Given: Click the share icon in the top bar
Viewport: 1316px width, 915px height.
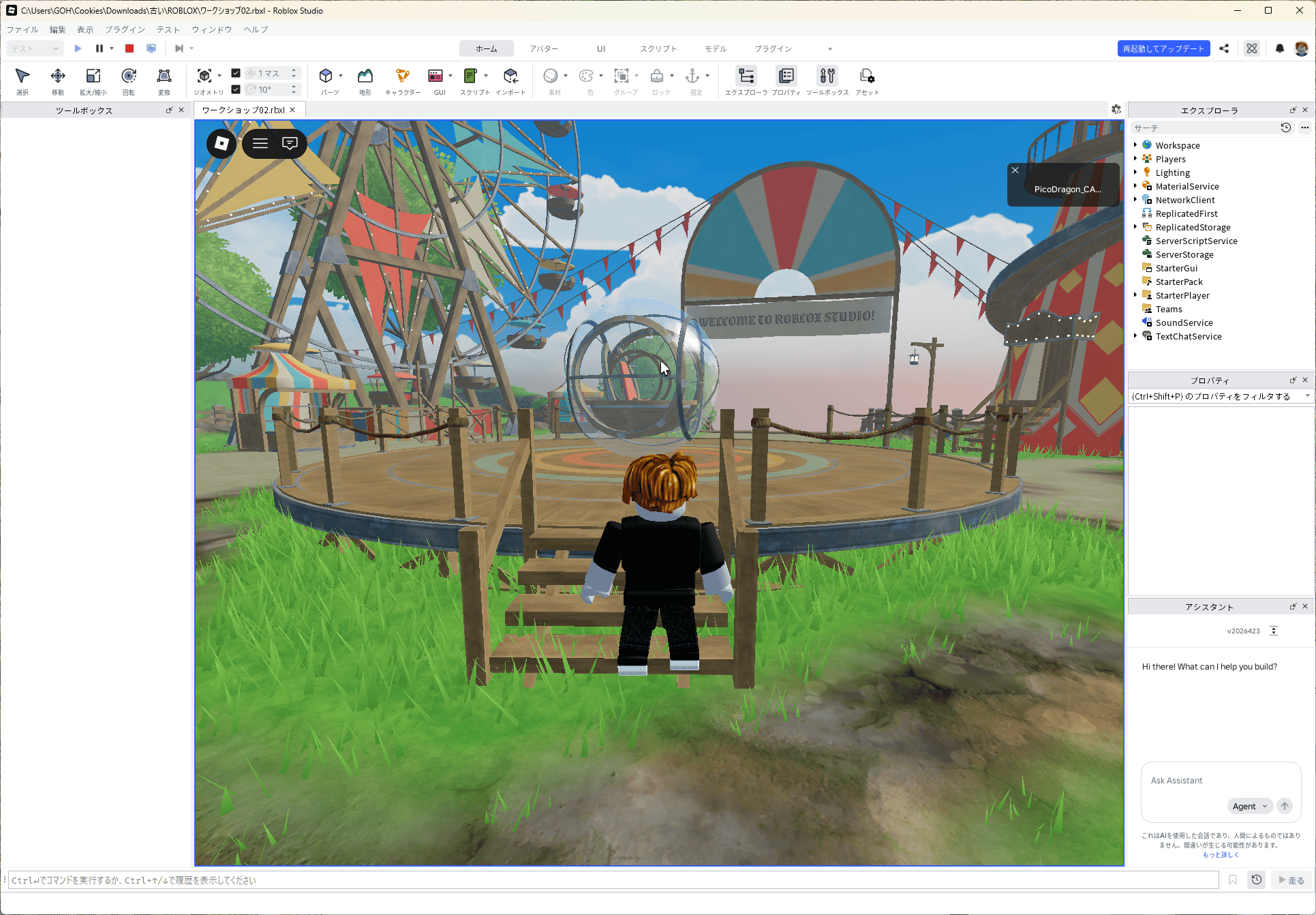Looking at the screenshot, I should 1224,48.
